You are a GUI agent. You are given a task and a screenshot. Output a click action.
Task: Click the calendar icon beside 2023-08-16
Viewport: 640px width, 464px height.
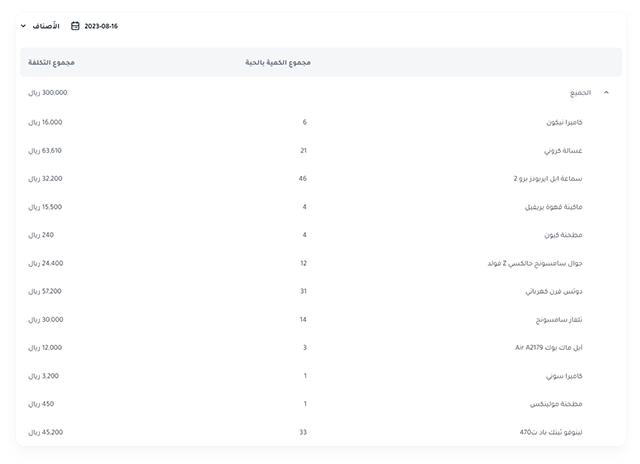[75, 26]
